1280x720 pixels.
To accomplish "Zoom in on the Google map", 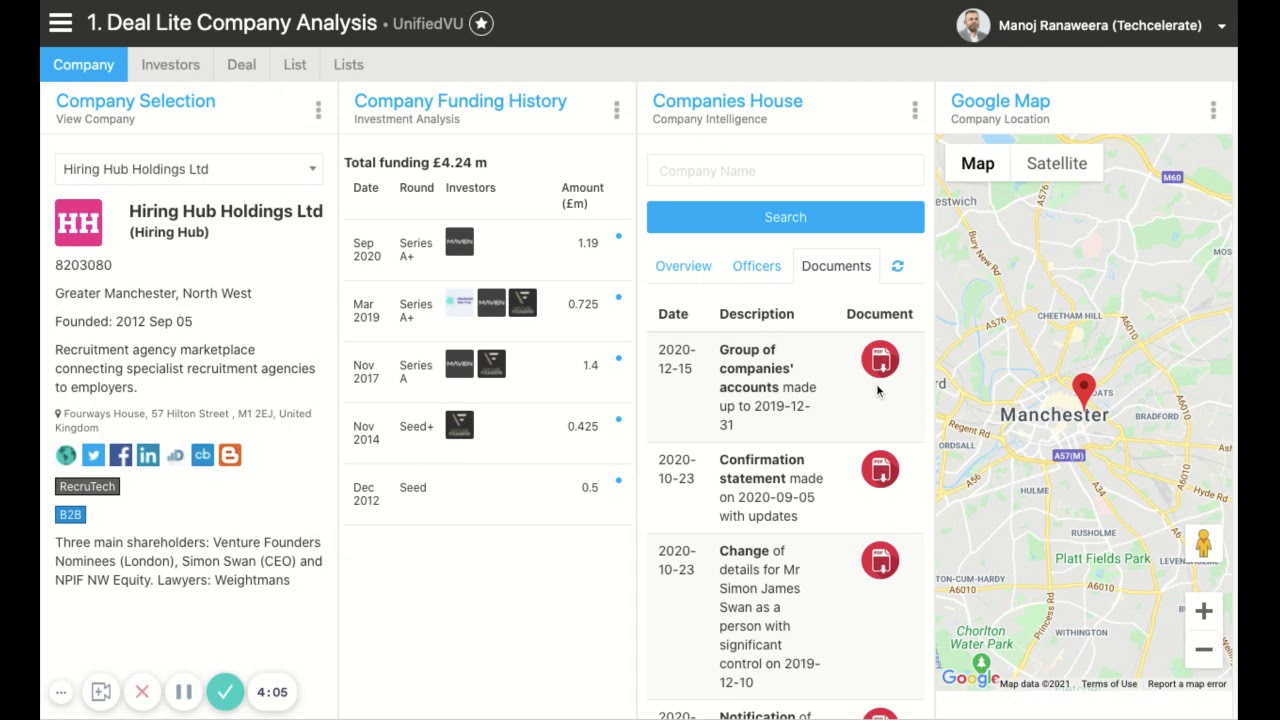I will pyautogui.click(x=1204, y=612).
